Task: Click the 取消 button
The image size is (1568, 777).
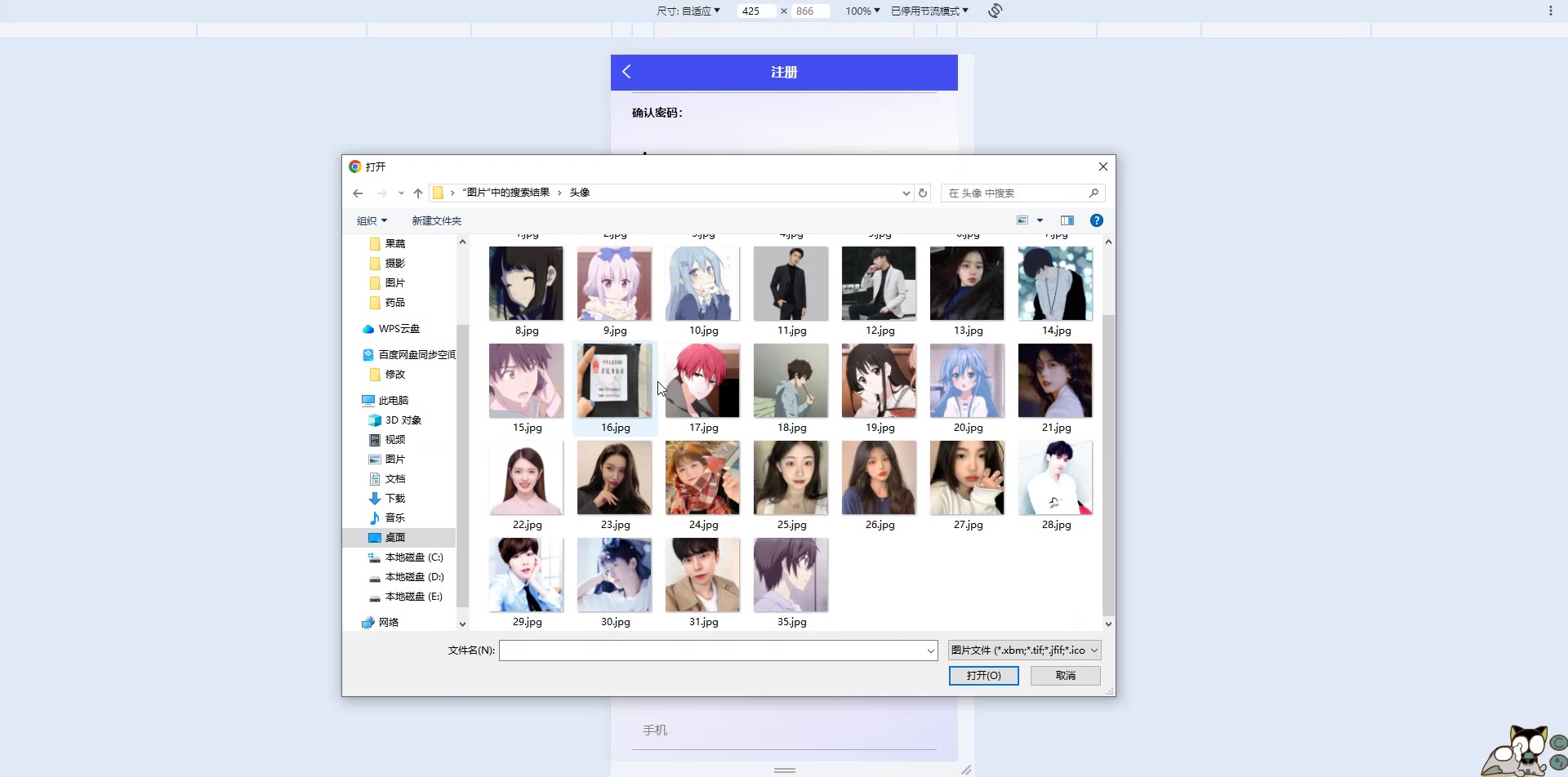Action: 1065,676
